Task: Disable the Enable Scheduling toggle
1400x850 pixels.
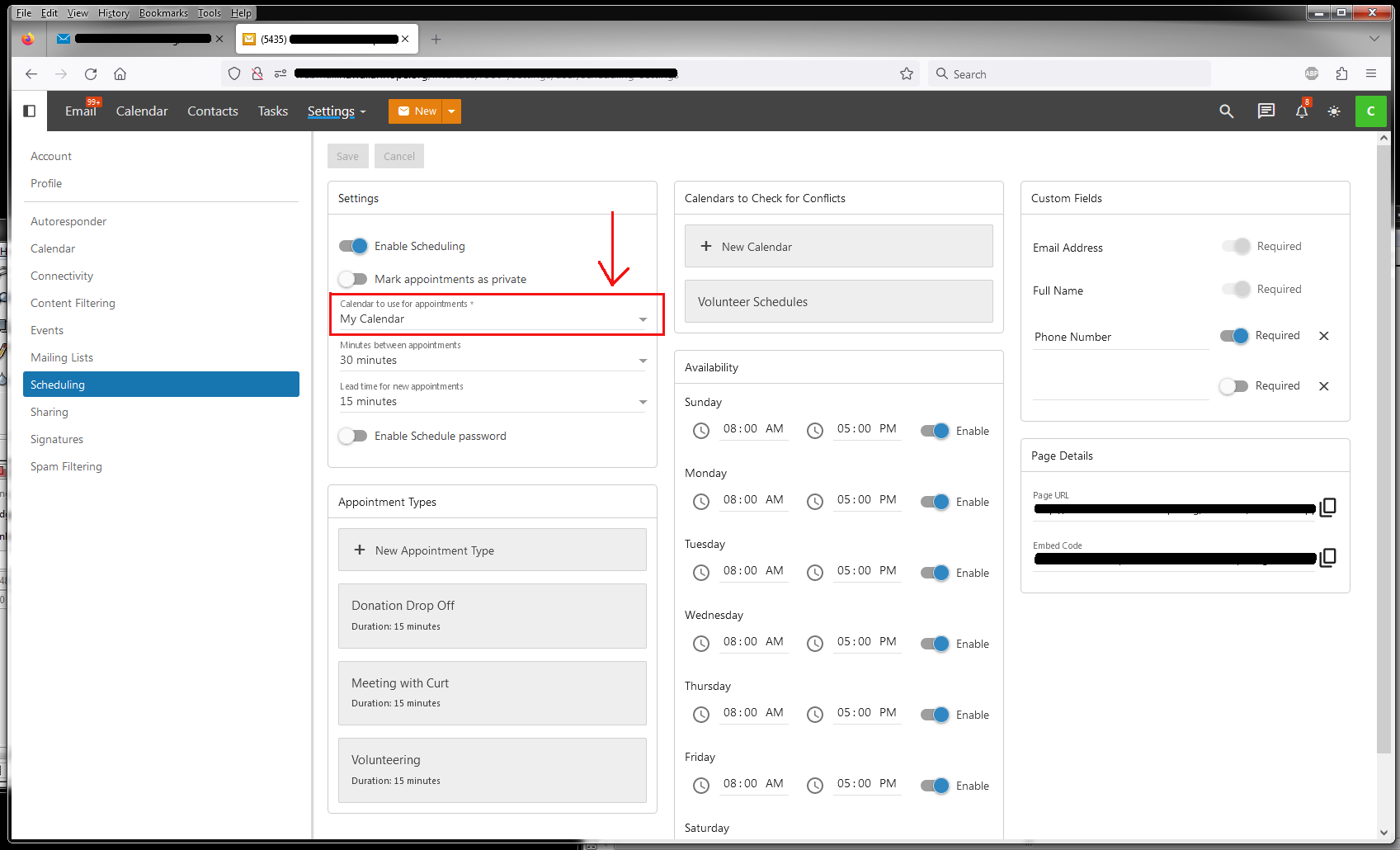Action: [353, 246]
